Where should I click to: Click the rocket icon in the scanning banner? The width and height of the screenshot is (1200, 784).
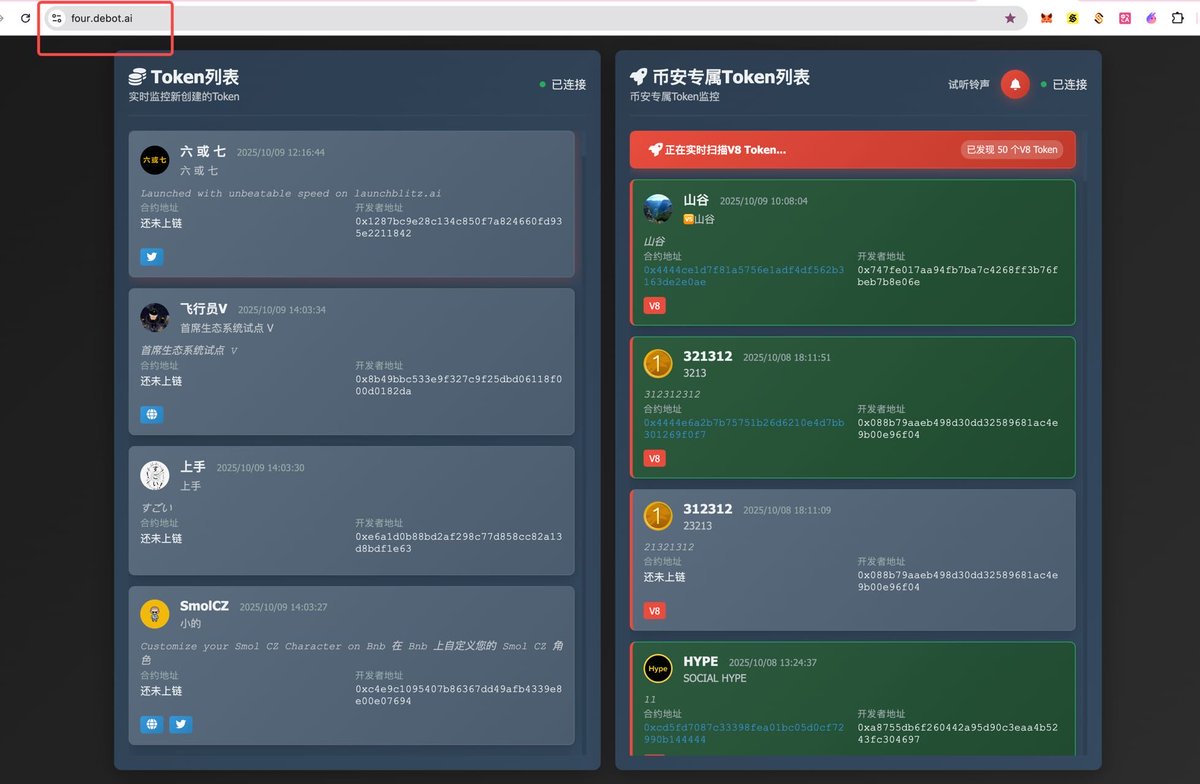coord(655,150)
